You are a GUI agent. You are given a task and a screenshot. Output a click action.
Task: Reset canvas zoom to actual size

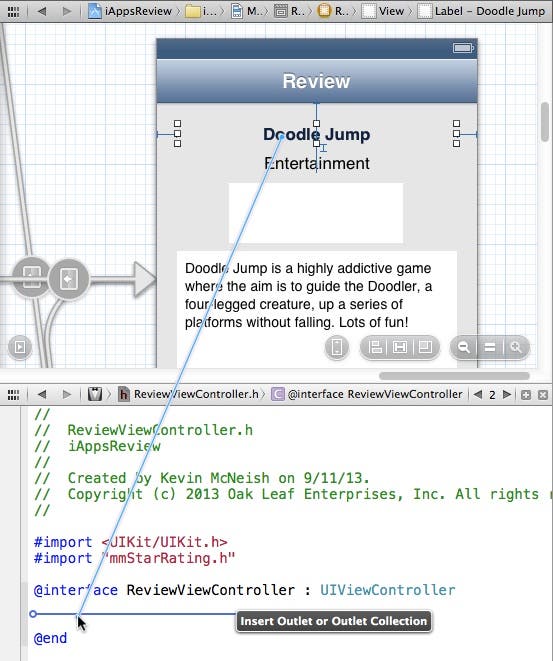pyautogui.click(x=489, y=347)
